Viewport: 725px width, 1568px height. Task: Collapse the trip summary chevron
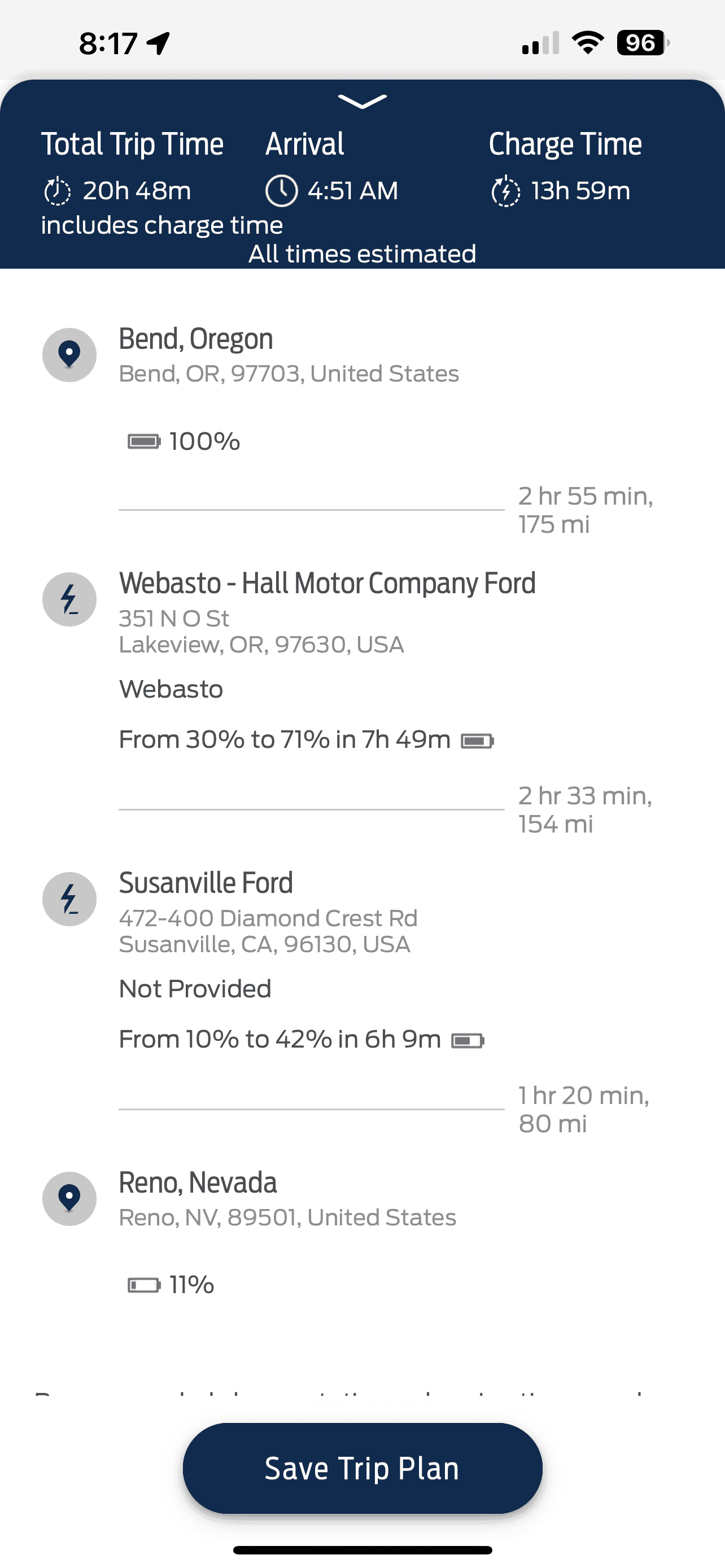(362, 102)
